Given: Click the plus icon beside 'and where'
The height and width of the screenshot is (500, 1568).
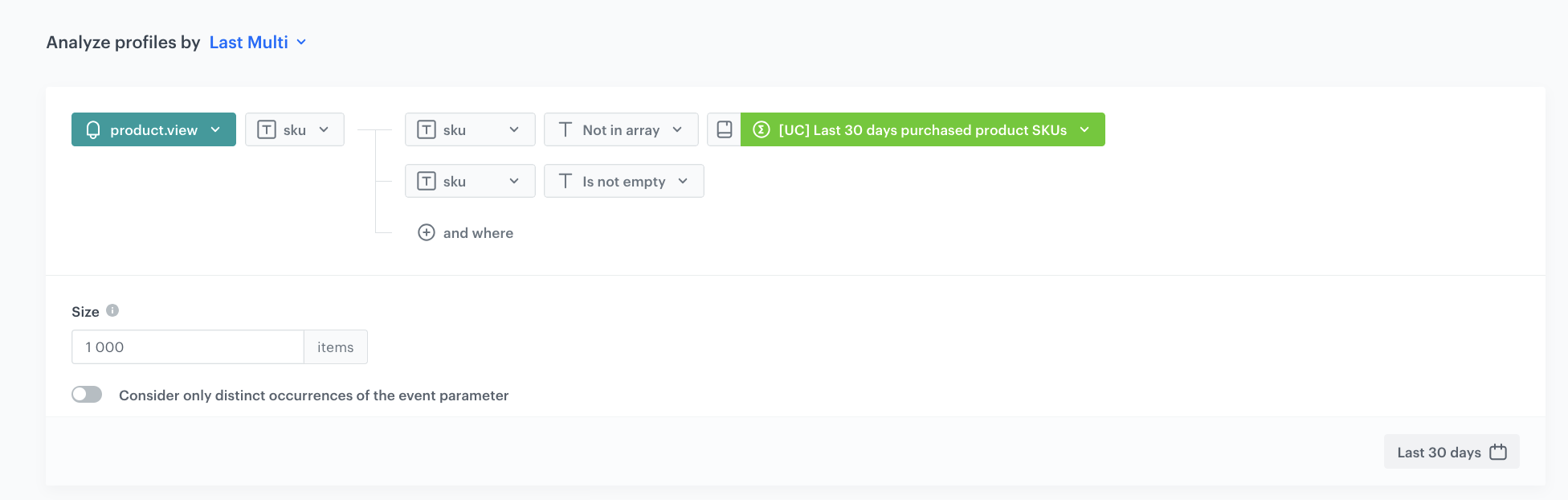Looking at the screenshot, I should tap(427, 232).
